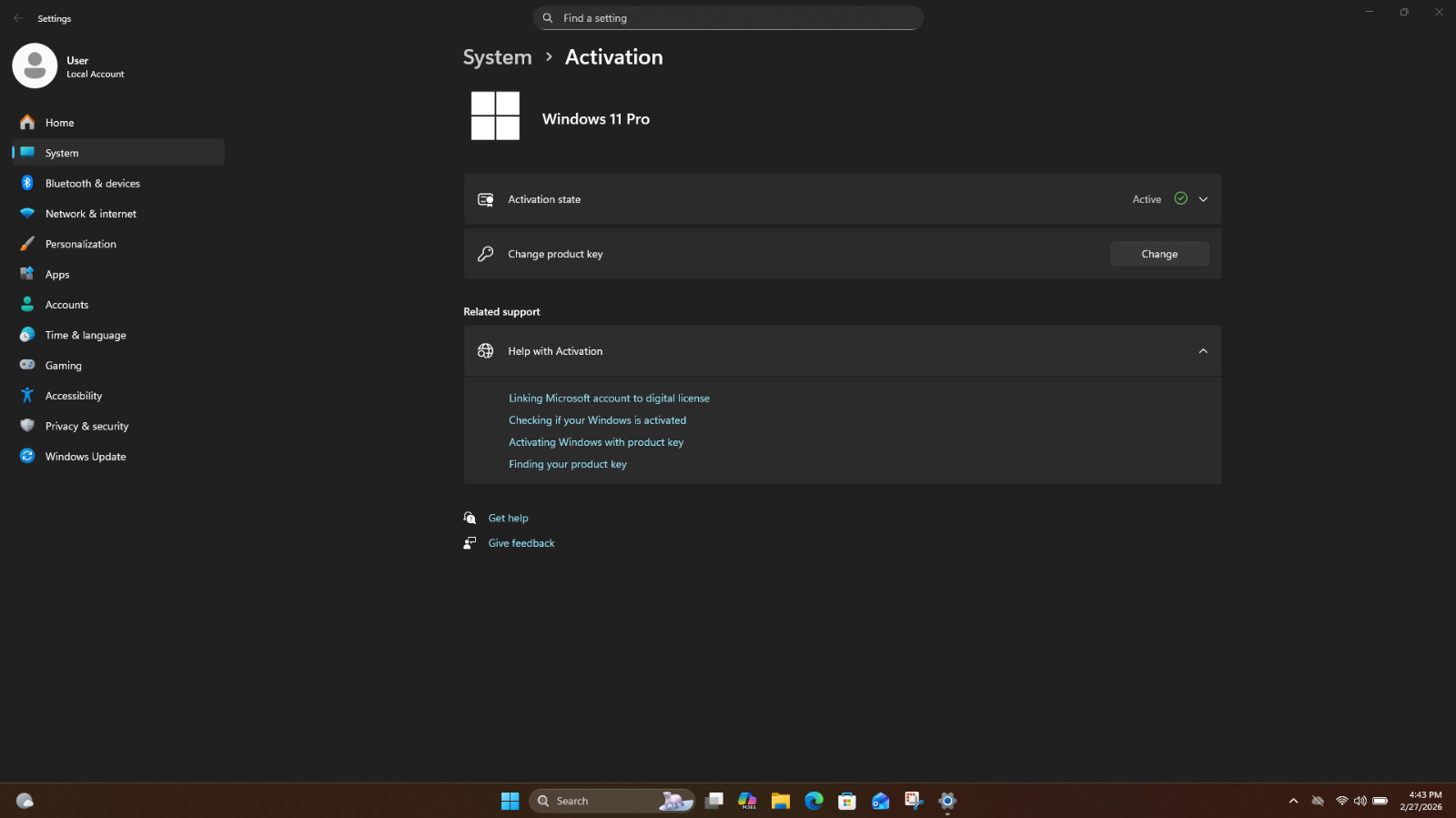Click the globe icon next to Help with Activation
Image resolution: width=1456 pixels, height=818 pixels.
pyautogui.click(x=486, y=351)
